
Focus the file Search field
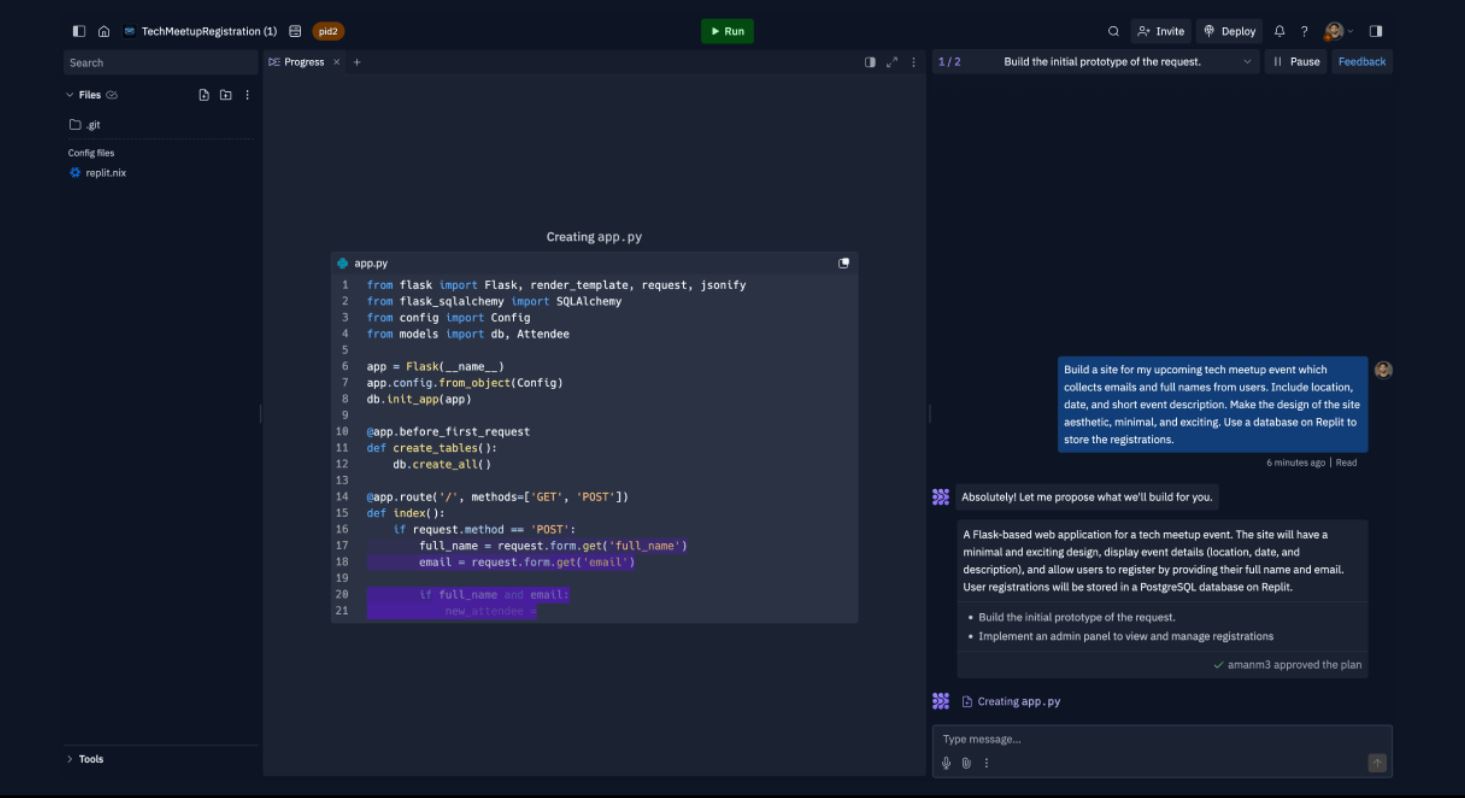[x=161, y=62]
